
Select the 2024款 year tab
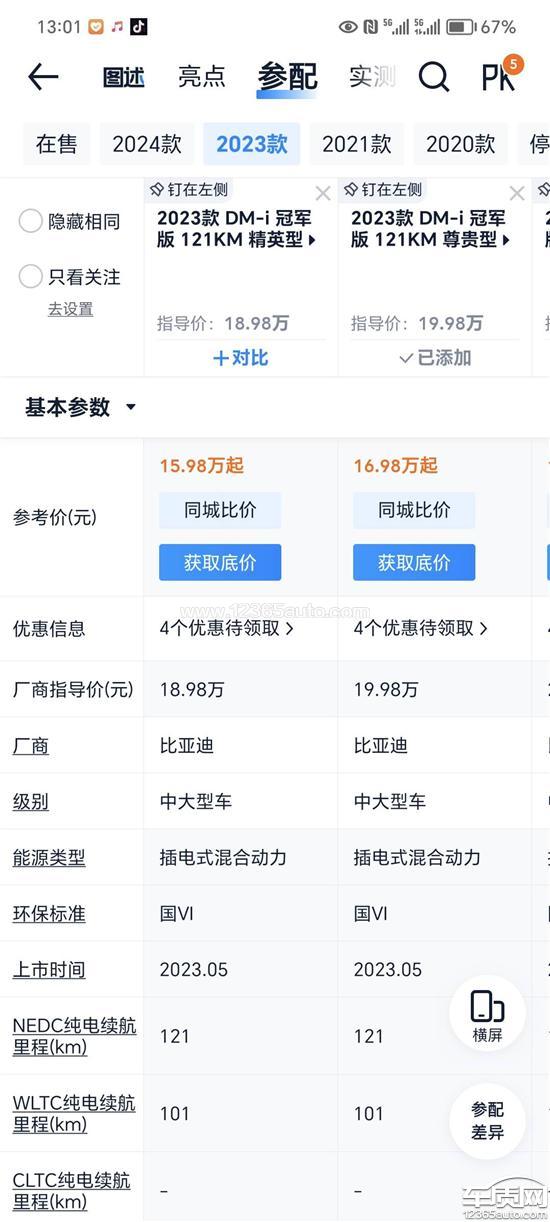tap(147, 144)
